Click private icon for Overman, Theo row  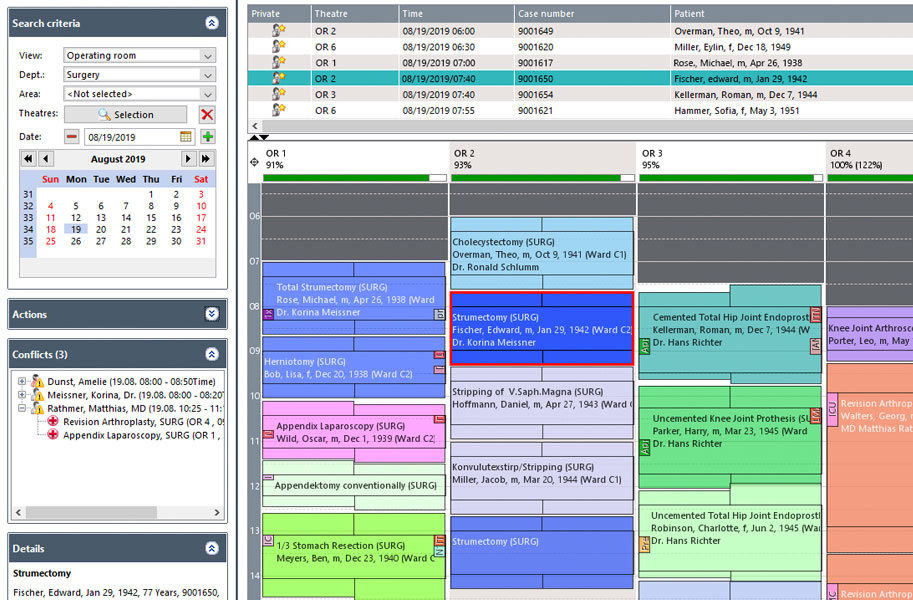[279, 31]
